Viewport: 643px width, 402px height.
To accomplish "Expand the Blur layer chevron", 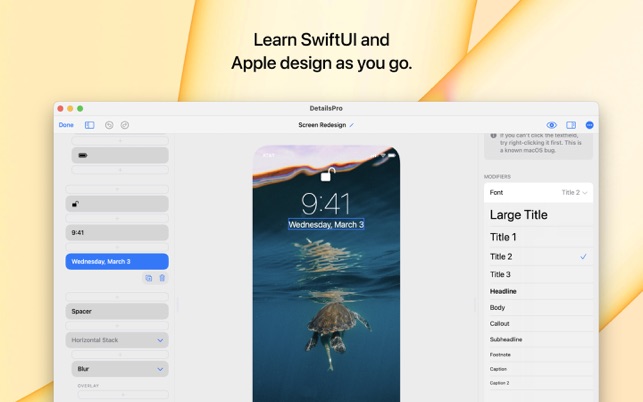I will click(160, 369).
